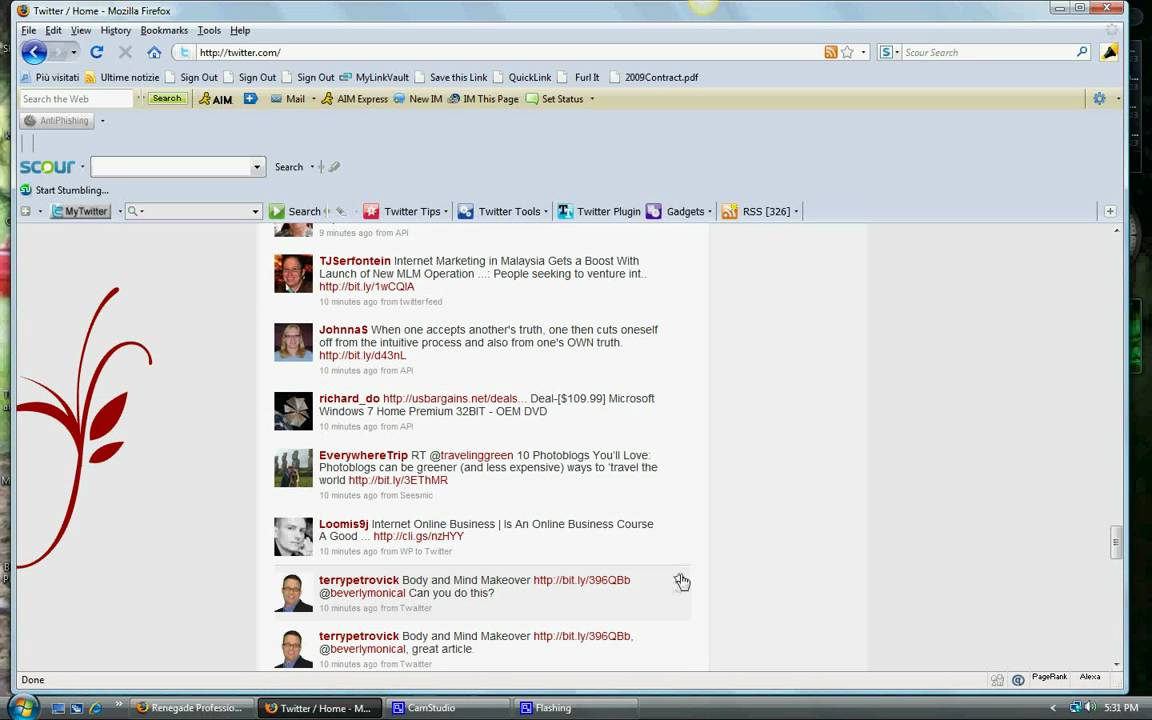Viewport: 1152px width, 720px height.
Task: Click the Windows Start orb
Action: 24,707
